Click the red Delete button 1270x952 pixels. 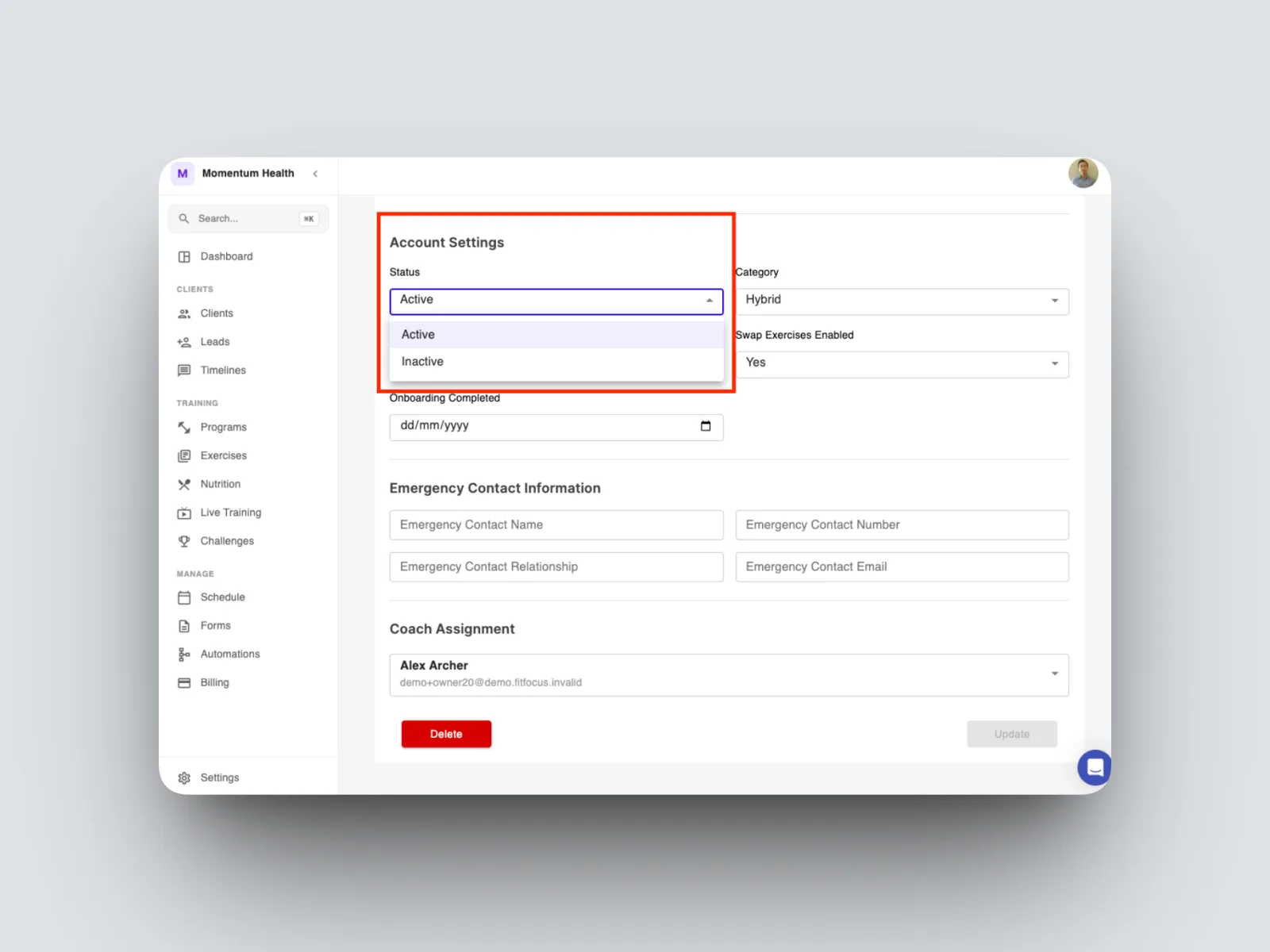tap(446, 734)
